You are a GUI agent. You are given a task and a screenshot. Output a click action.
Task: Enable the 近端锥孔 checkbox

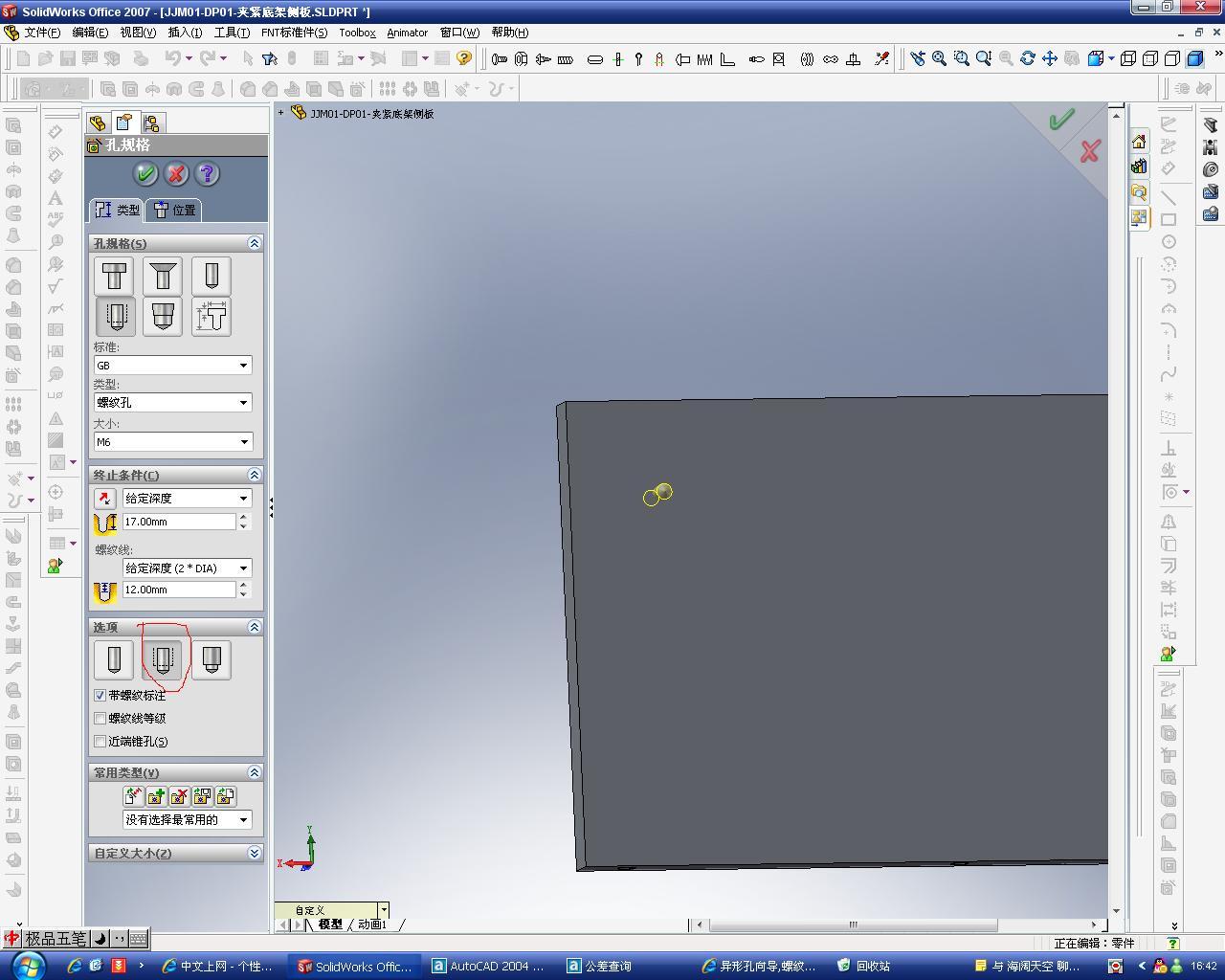100,741
